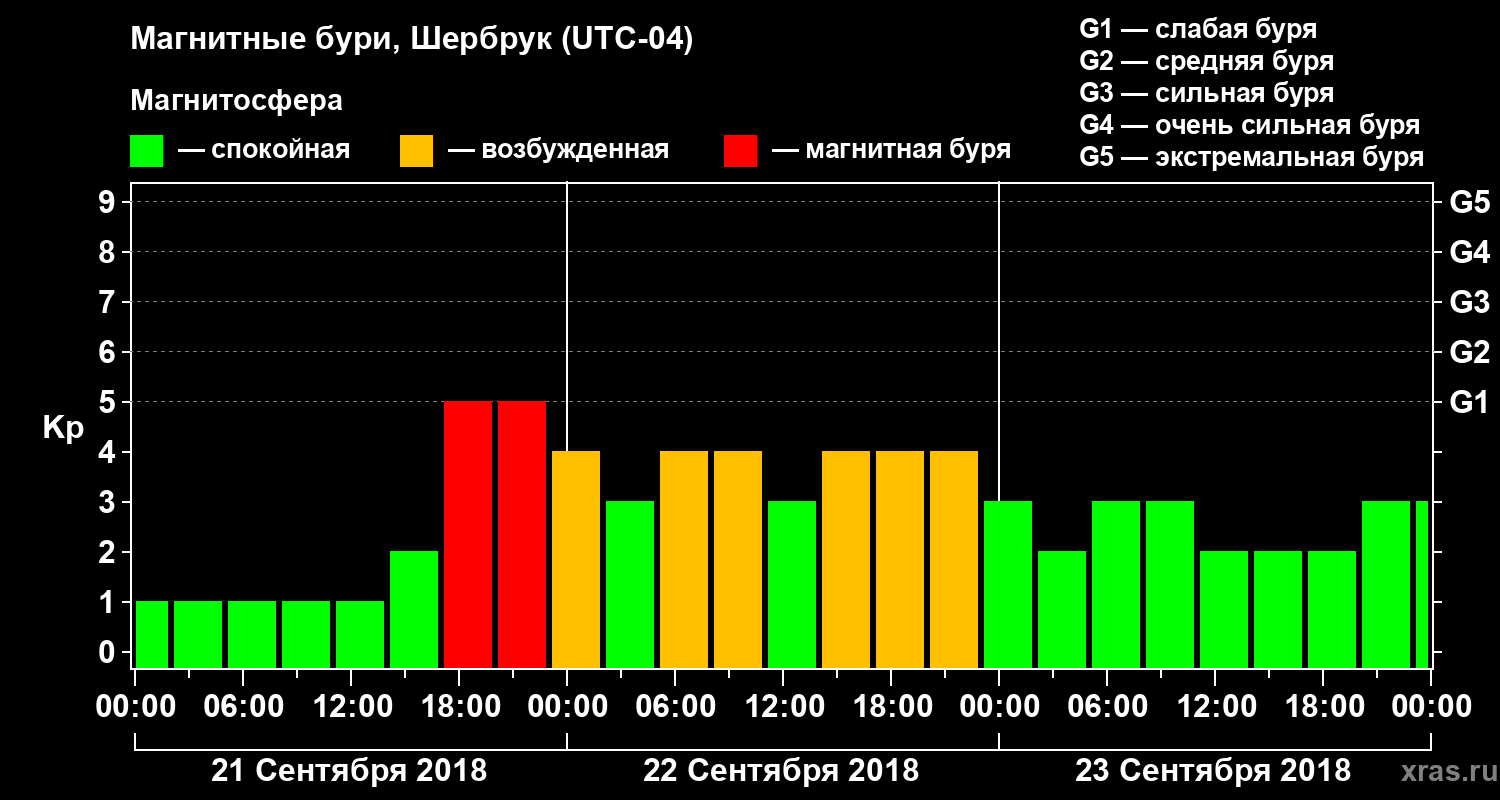Click the 'Магнитные бури, Шербрук (UTC-04)' title
Viewport: 1500px width, 800px height.
click(412, 41)
